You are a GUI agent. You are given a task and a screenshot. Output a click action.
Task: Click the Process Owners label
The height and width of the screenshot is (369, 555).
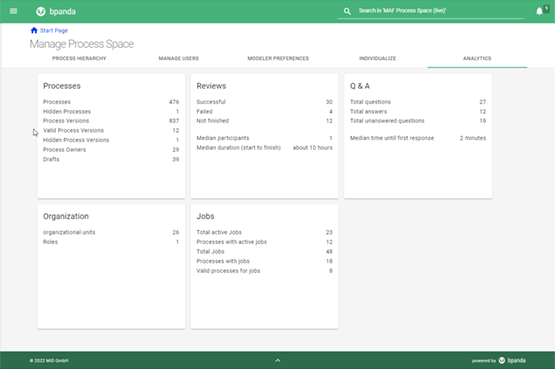point(64,150)
